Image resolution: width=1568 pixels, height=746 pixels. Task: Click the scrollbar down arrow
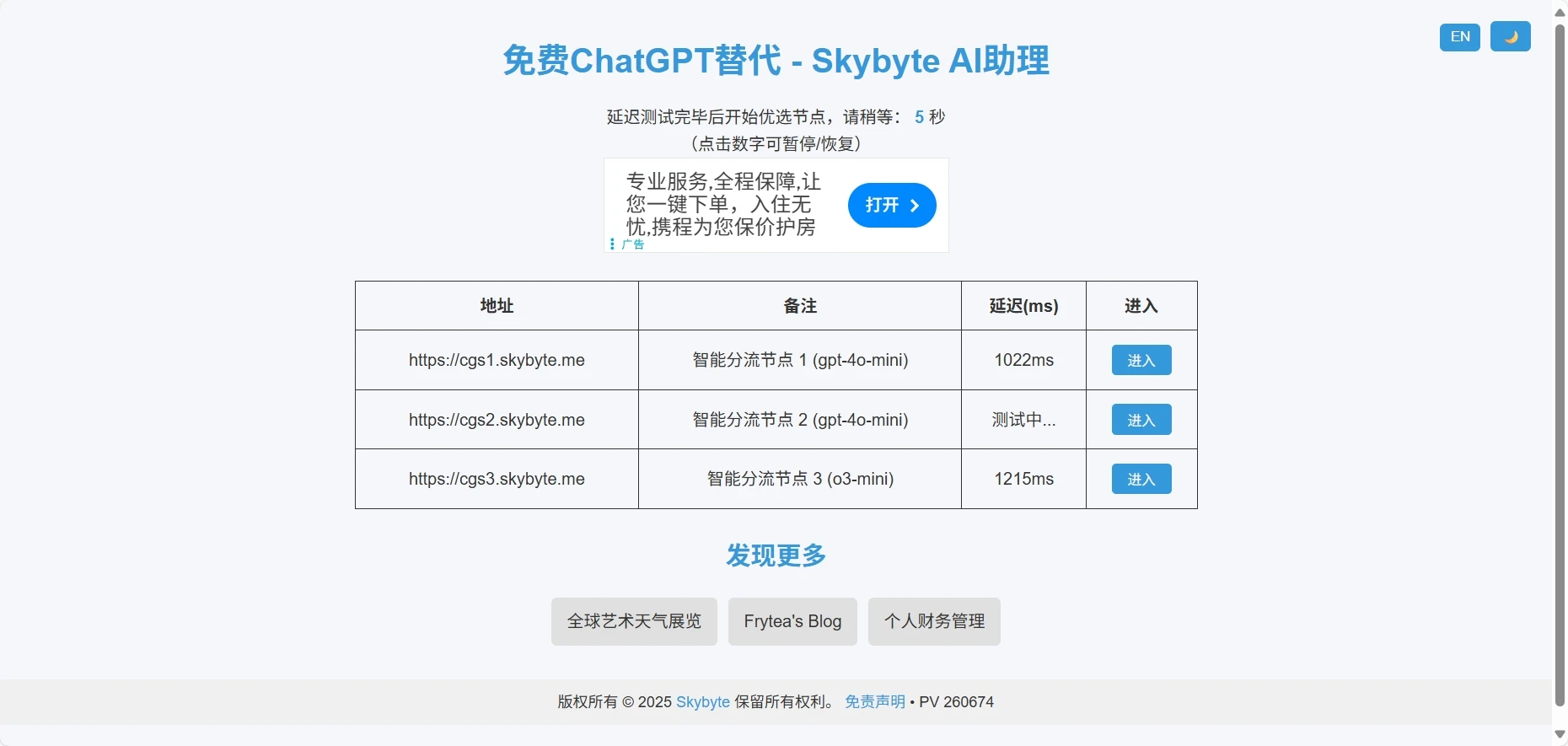(1560, 734)
